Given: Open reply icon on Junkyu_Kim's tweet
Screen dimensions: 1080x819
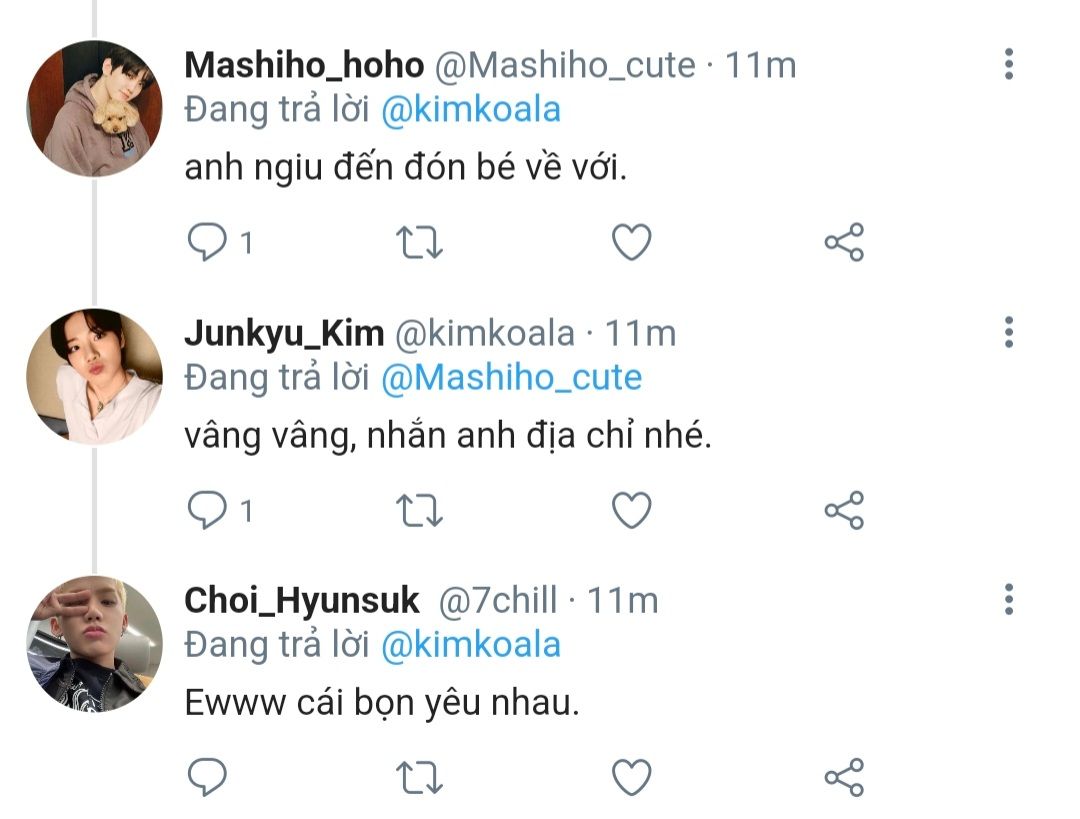Looking at the screenshot, I should (207, 510).
